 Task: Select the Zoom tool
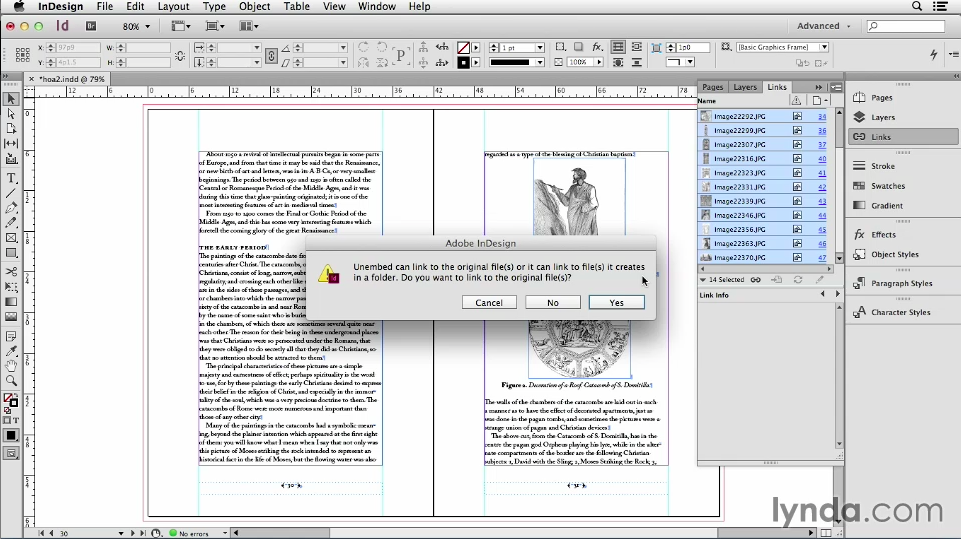11,381
